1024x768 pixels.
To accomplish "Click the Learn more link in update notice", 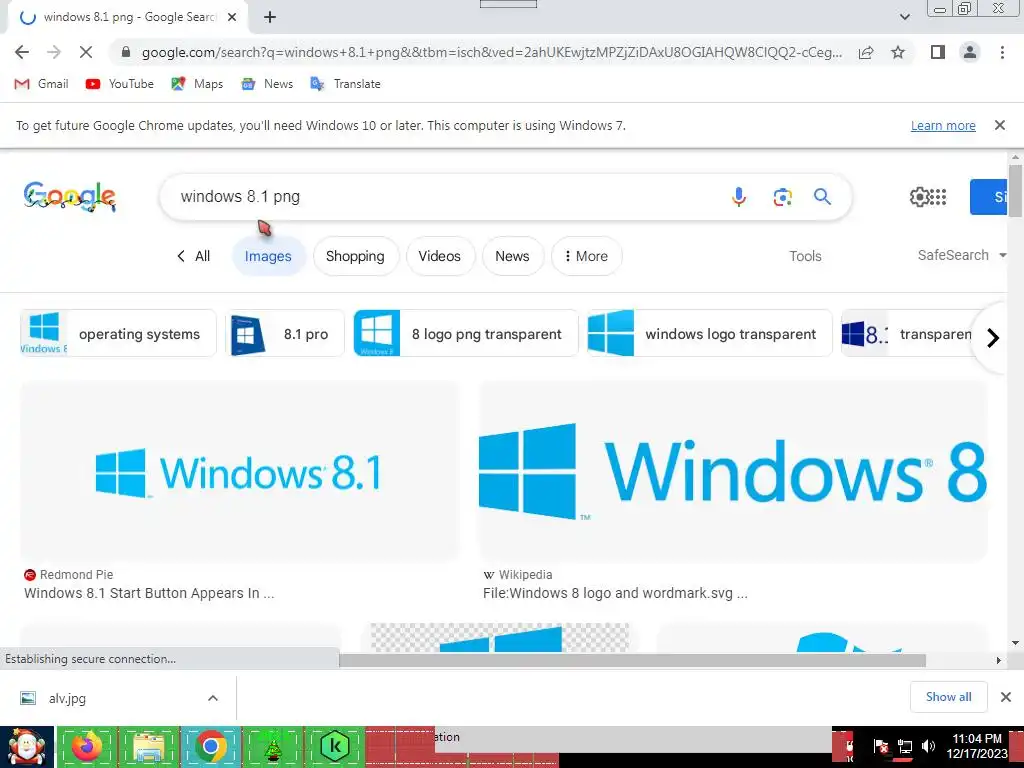I will pyautogui.click(x=943, y=125).
